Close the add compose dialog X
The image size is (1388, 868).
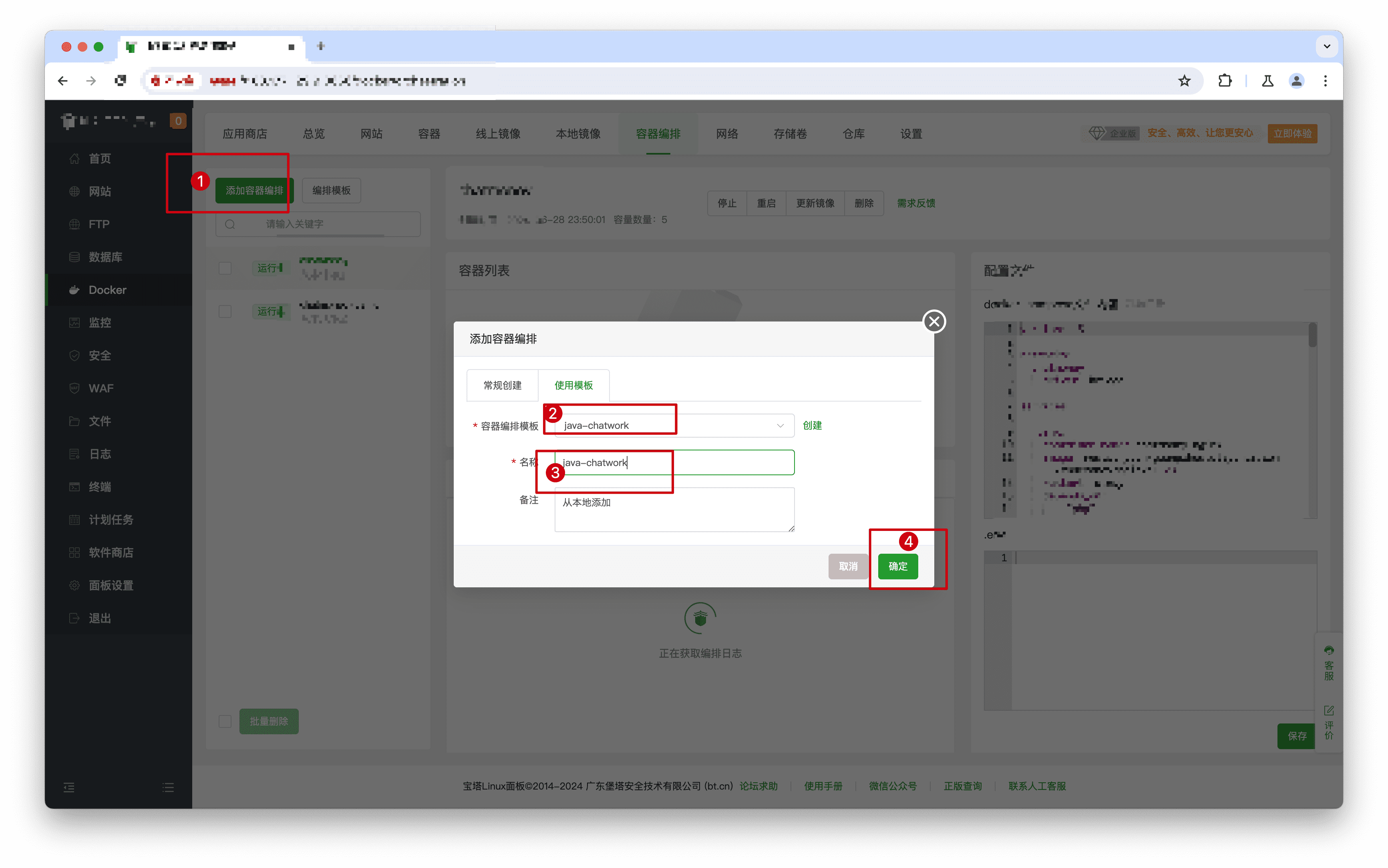tap(933, 321)
